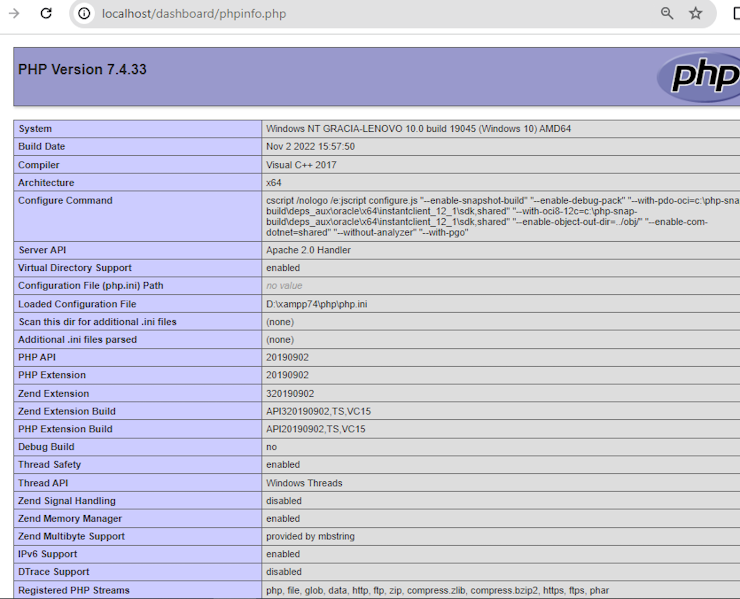This screenshot has width=740, height=599.
Task: Select the Thread Safety label
Action: 50,465
